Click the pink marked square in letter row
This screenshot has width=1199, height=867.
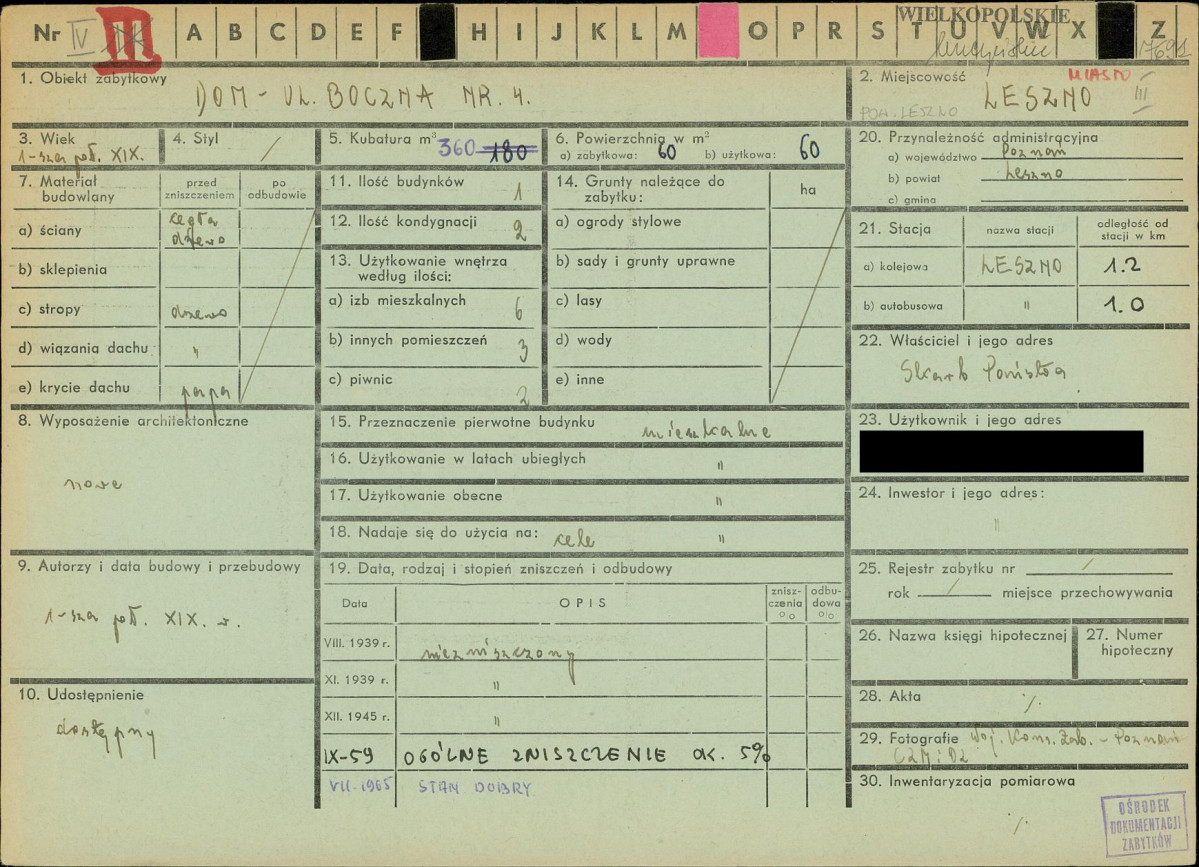click(717, 30)
